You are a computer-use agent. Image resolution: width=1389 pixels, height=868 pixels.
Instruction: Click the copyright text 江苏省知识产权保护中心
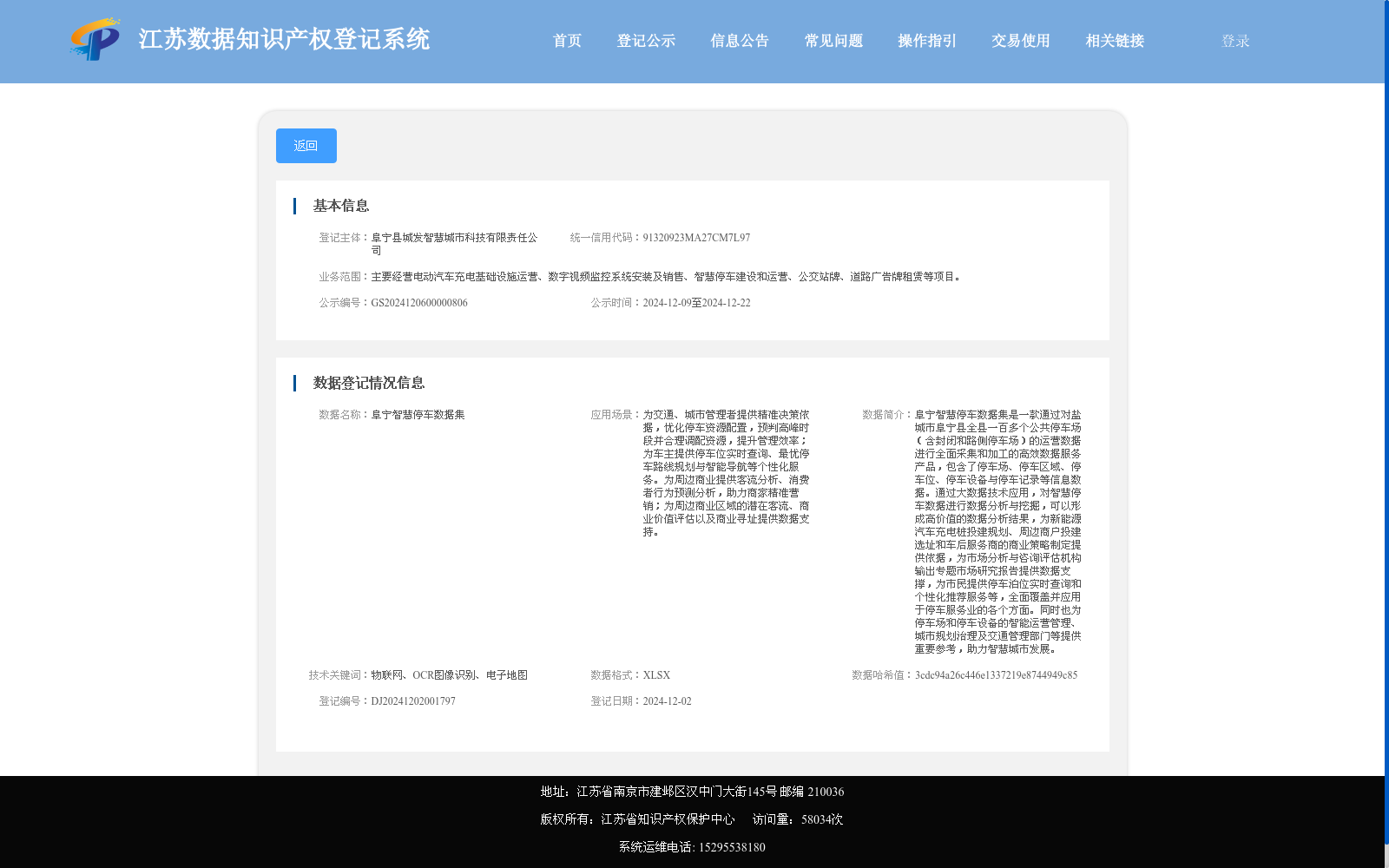coord(668,819)
